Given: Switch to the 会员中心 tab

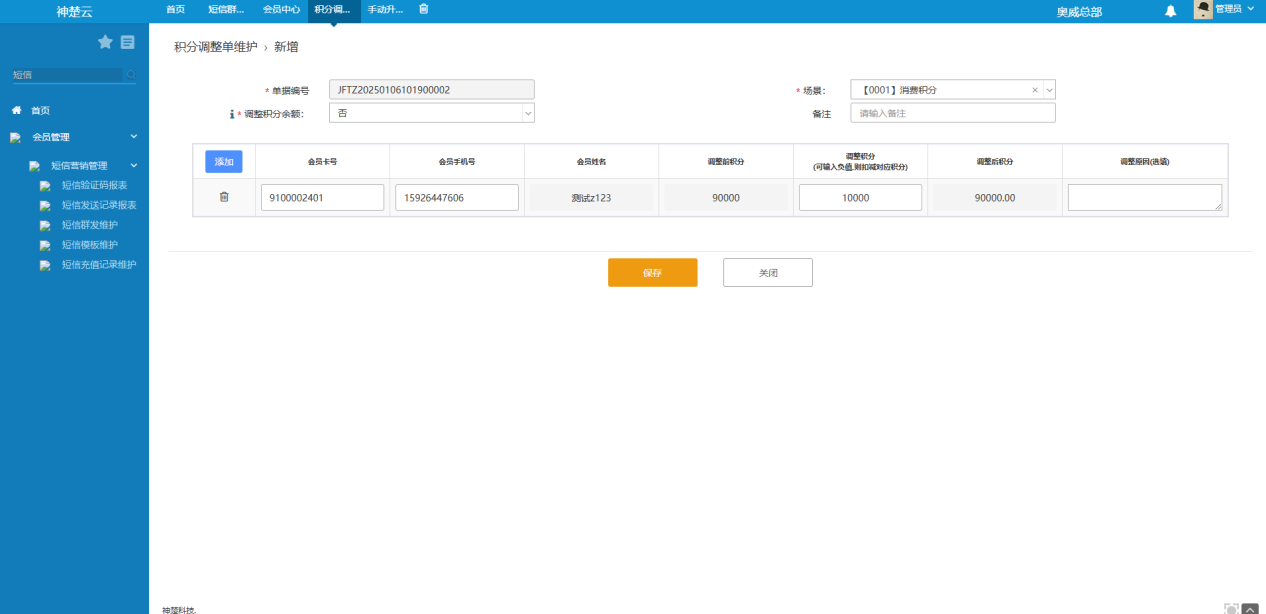Looking at the screenshot, I should pyautogui.click(x=281, y=9).
